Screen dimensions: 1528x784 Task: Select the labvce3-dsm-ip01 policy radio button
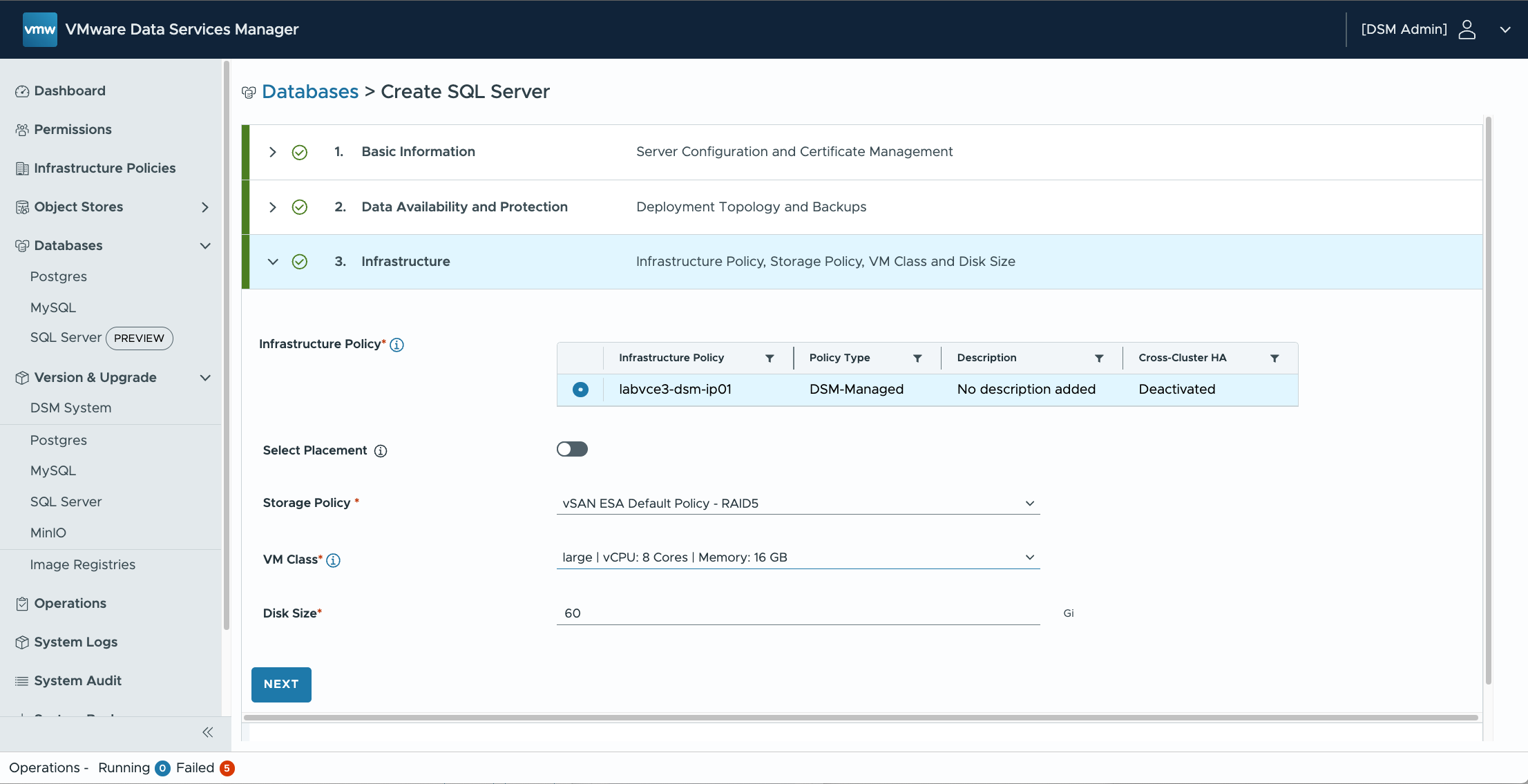point(580,390)
